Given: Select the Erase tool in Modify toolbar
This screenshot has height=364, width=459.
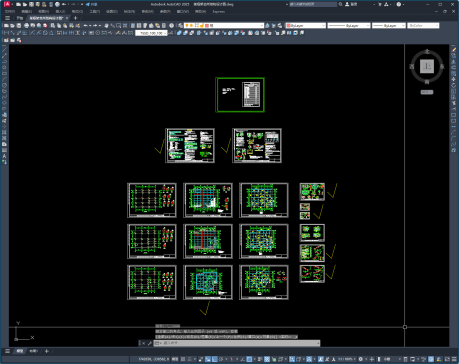Looking at the screenshot, I should point(454,49).
